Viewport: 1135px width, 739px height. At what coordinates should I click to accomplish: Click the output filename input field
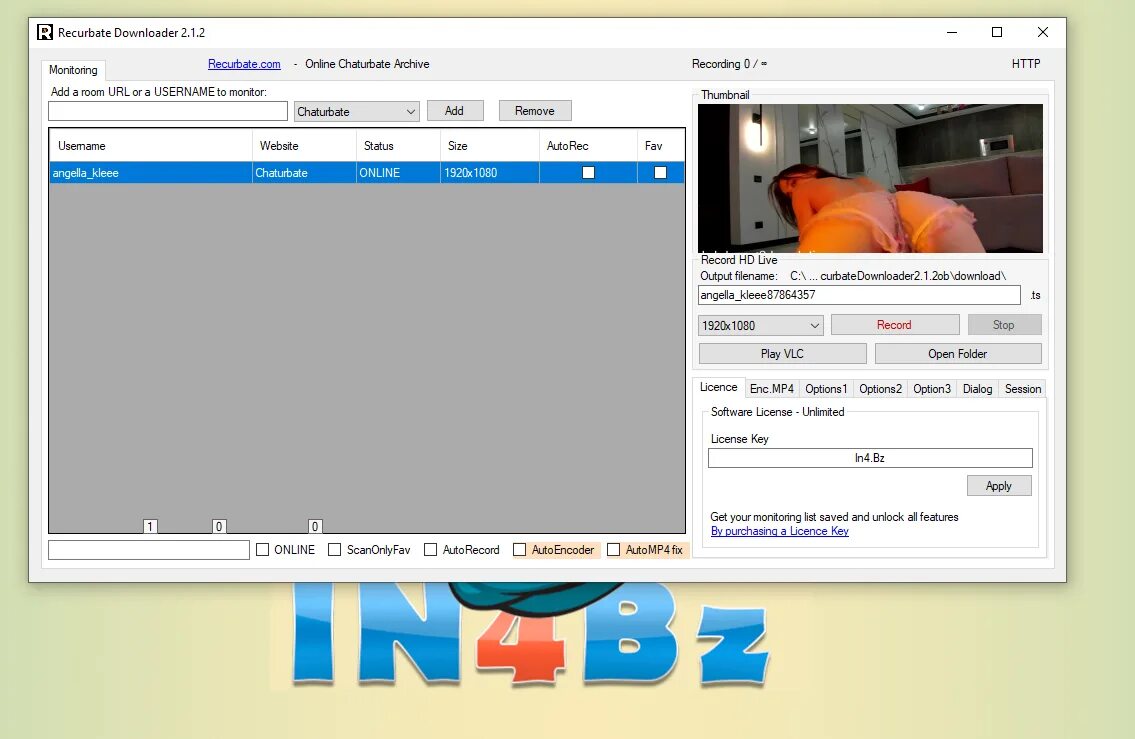tap(859, 295)
